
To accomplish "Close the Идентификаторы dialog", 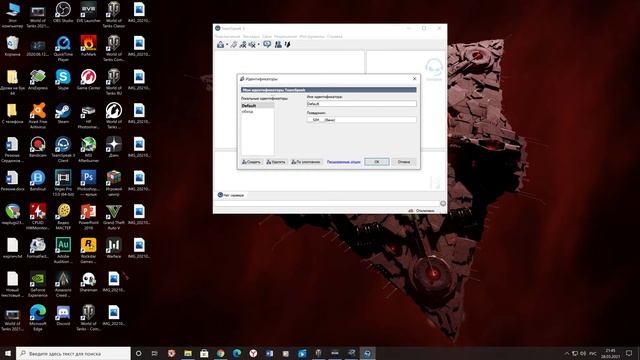I will (414, 78).
